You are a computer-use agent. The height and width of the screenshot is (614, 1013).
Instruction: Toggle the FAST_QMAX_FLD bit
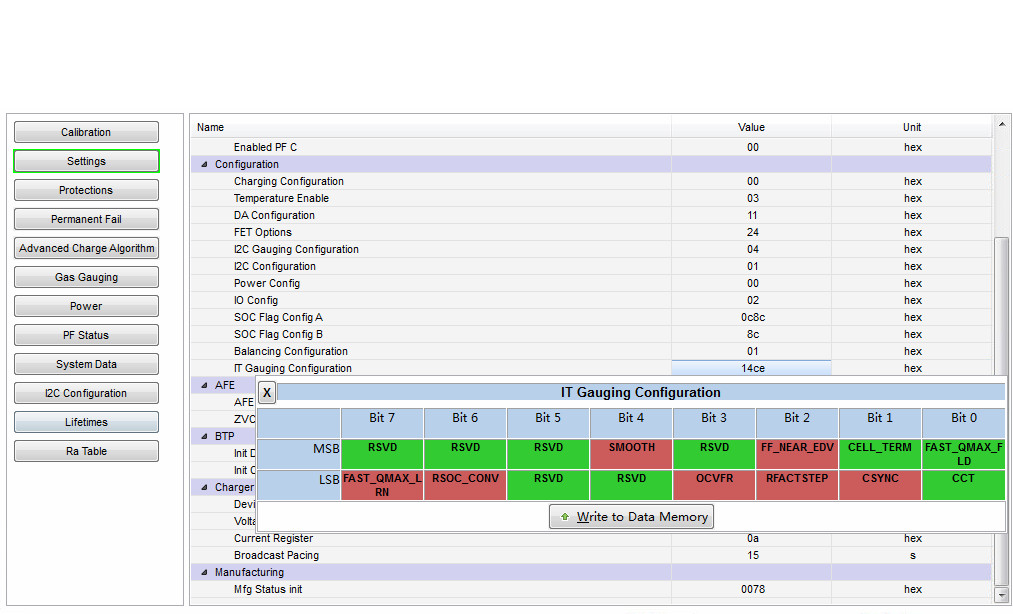(963, 454)
